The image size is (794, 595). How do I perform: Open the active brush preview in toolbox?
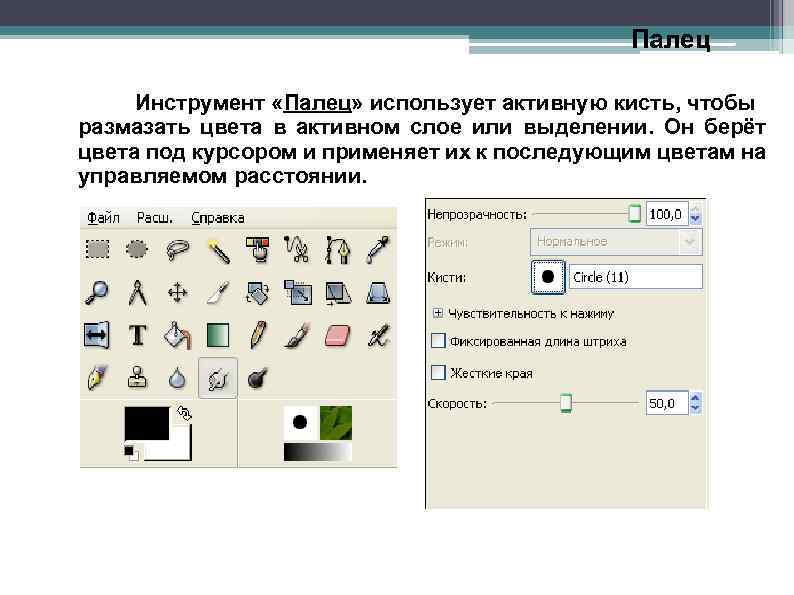click(300, 422)
